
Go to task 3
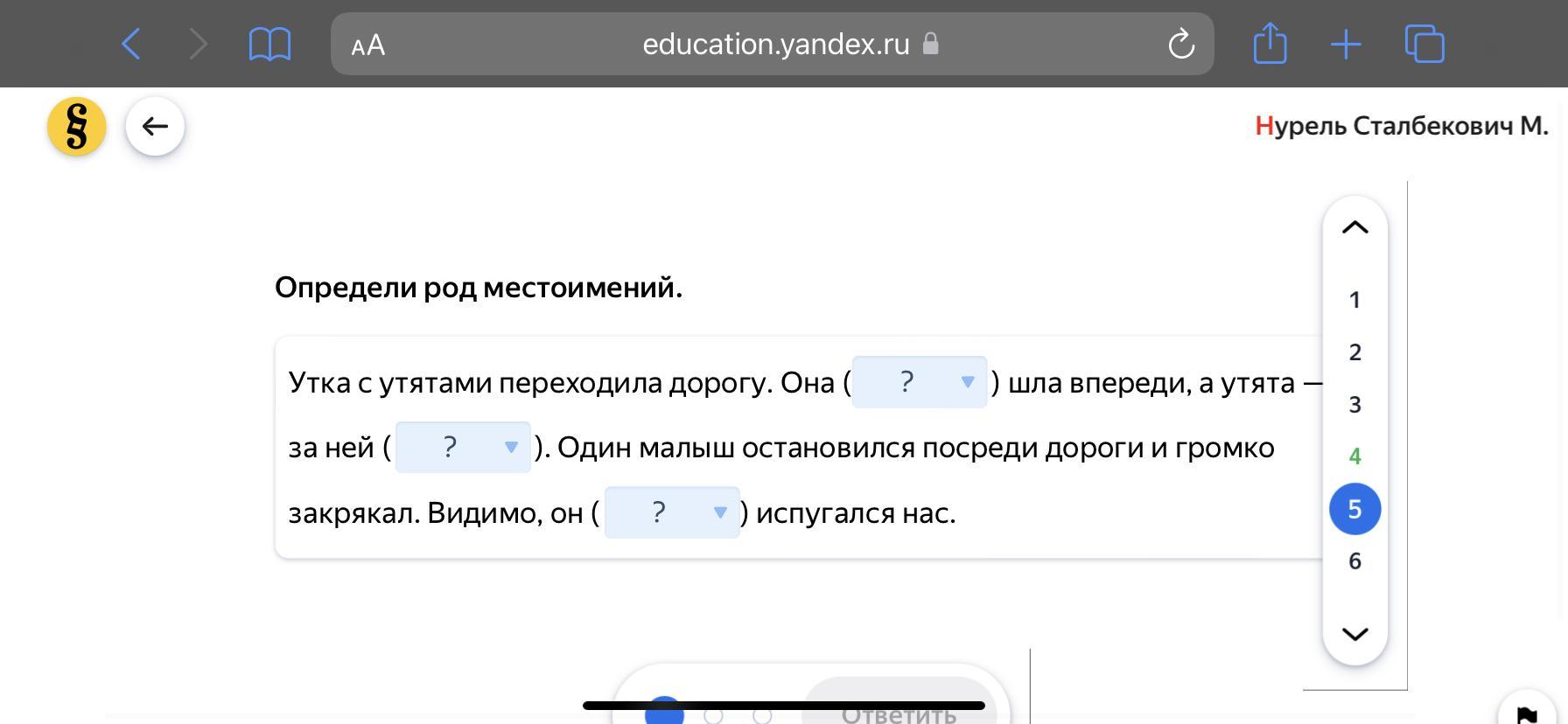pos(1354,405)
